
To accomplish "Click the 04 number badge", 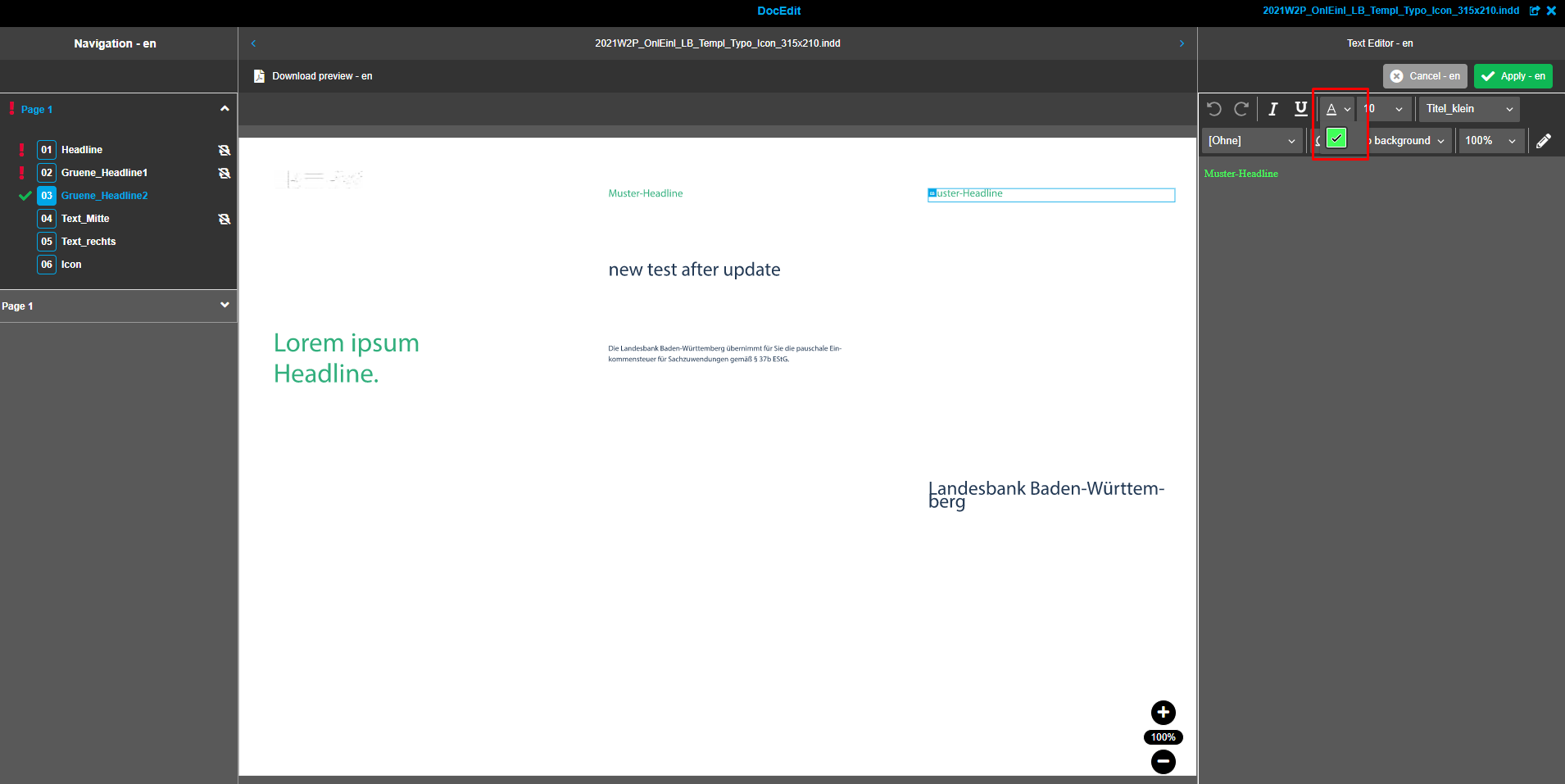I will point(47,219).
